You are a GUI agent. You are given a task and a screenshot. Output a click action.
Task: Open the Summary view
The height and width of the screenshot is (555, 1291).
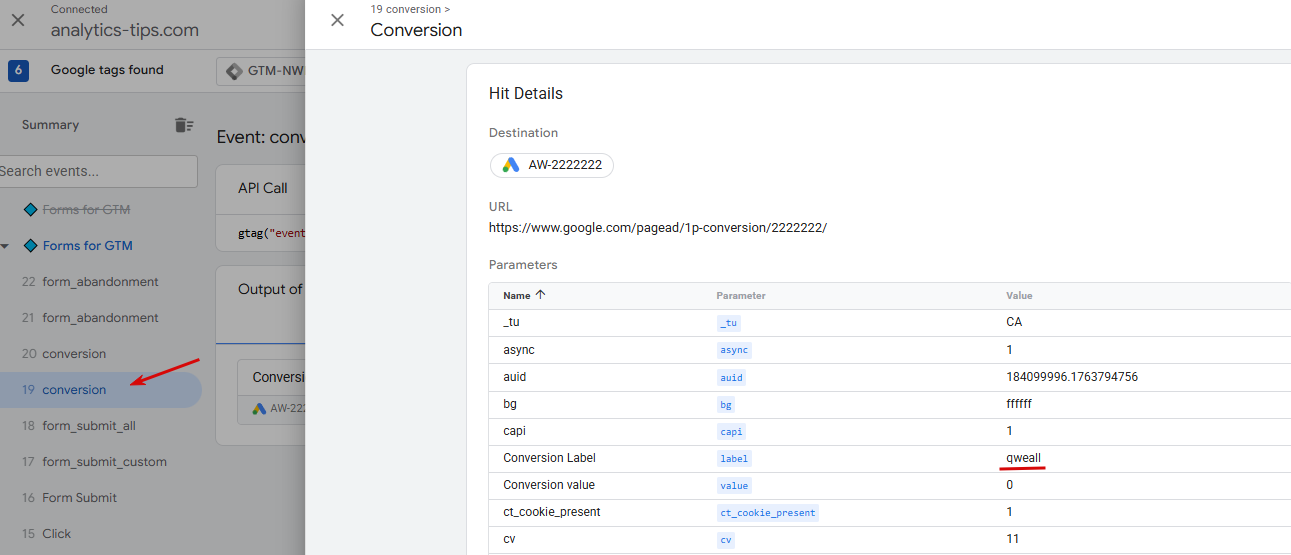click(x=50, y=125)
